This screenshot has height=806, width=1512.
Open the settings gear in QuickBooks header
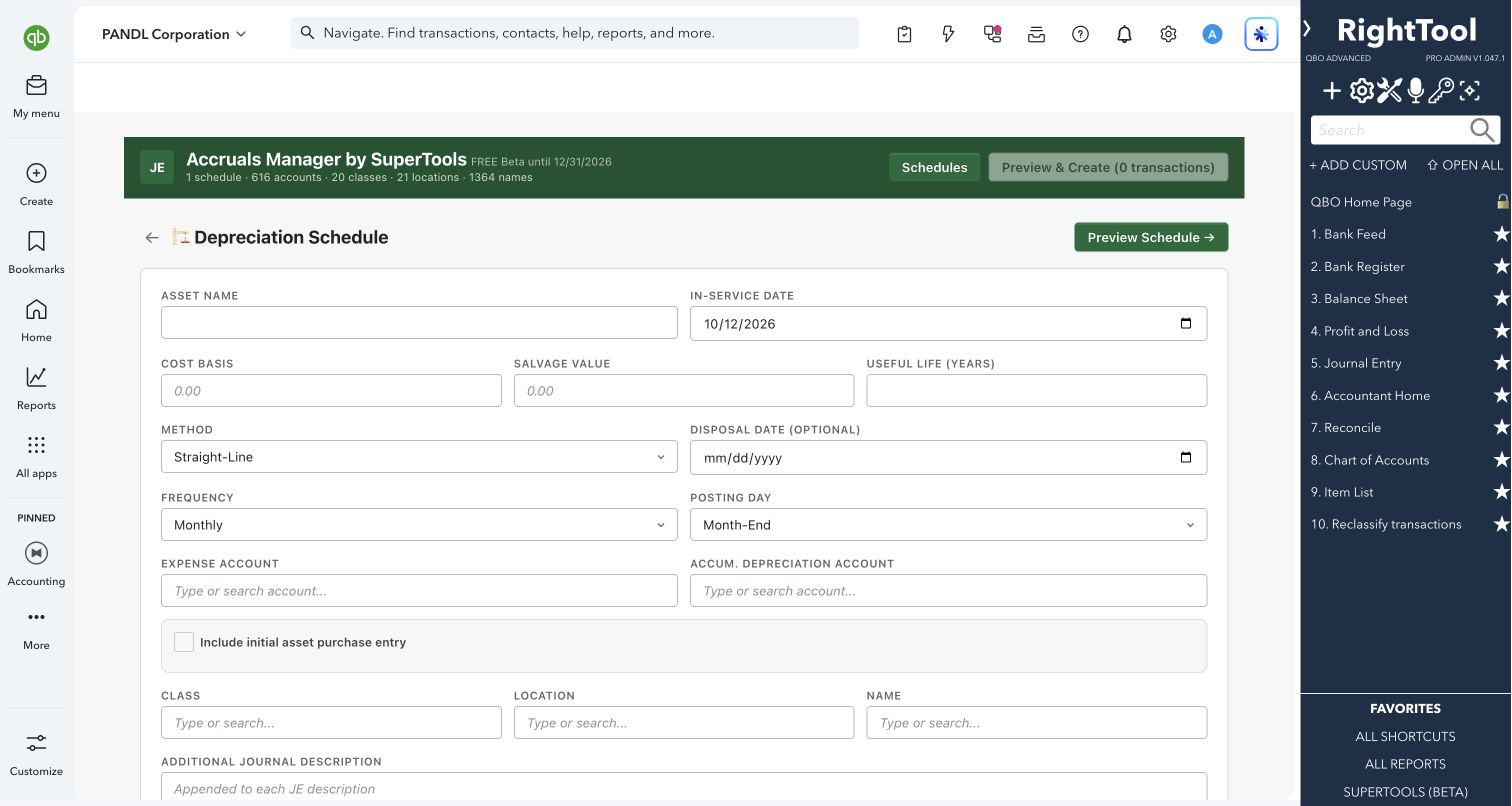[x=1168, y=34]
